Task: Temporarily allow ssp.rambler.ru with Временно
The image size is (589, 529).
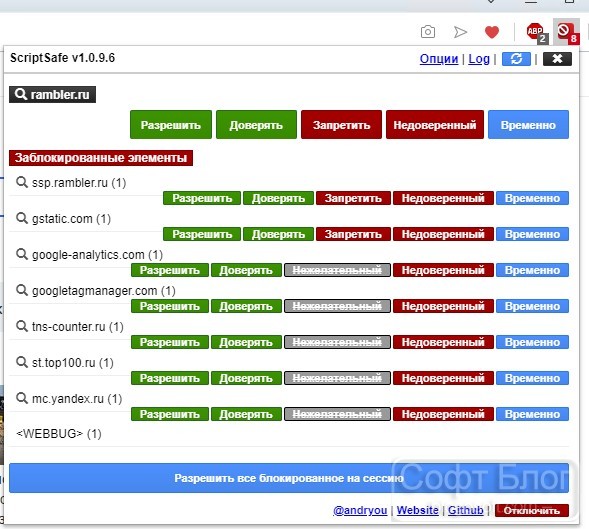Action: point(532,198)
